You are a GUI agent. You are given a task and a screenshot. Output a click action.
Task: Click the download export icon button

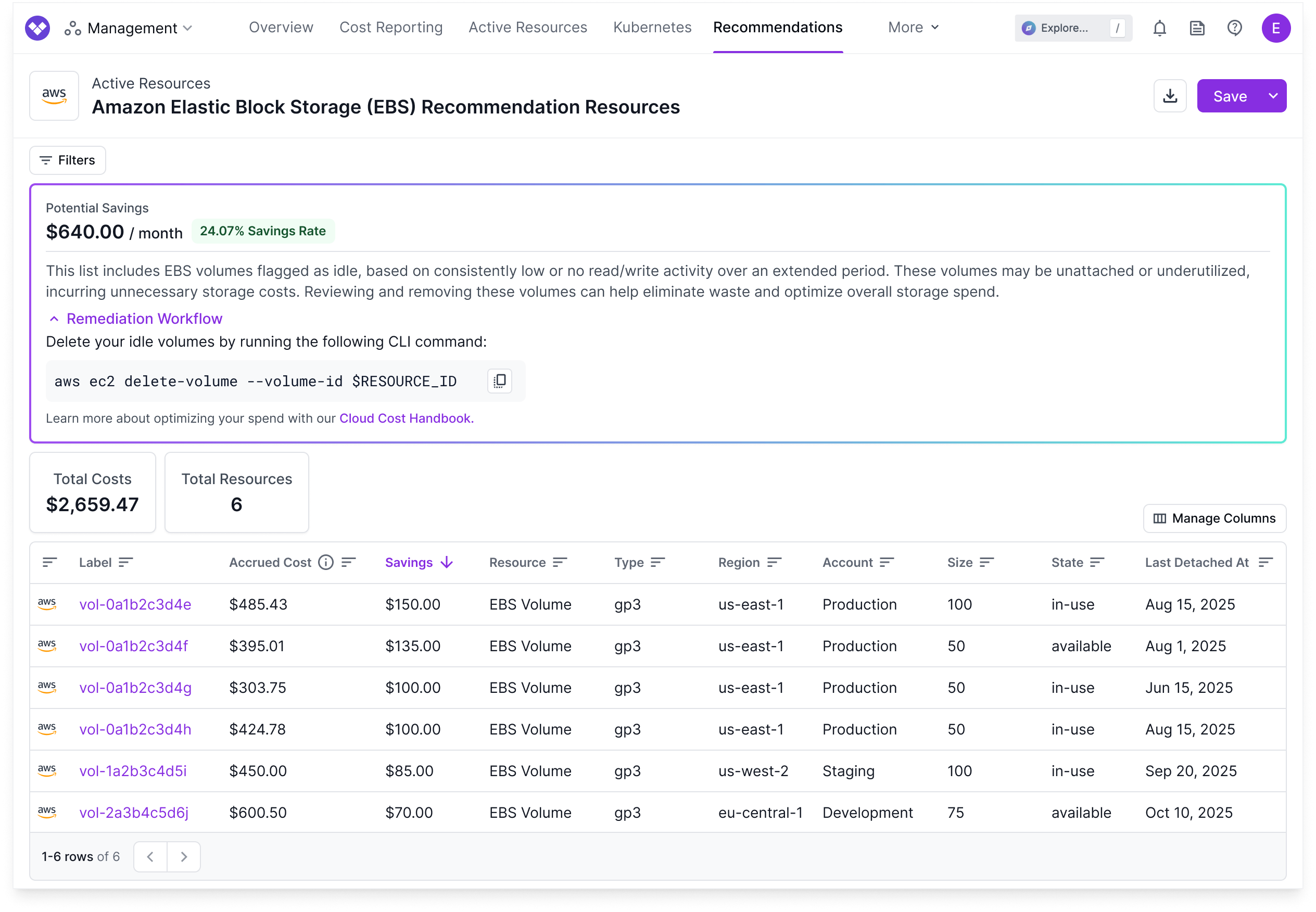(1170, 96)
